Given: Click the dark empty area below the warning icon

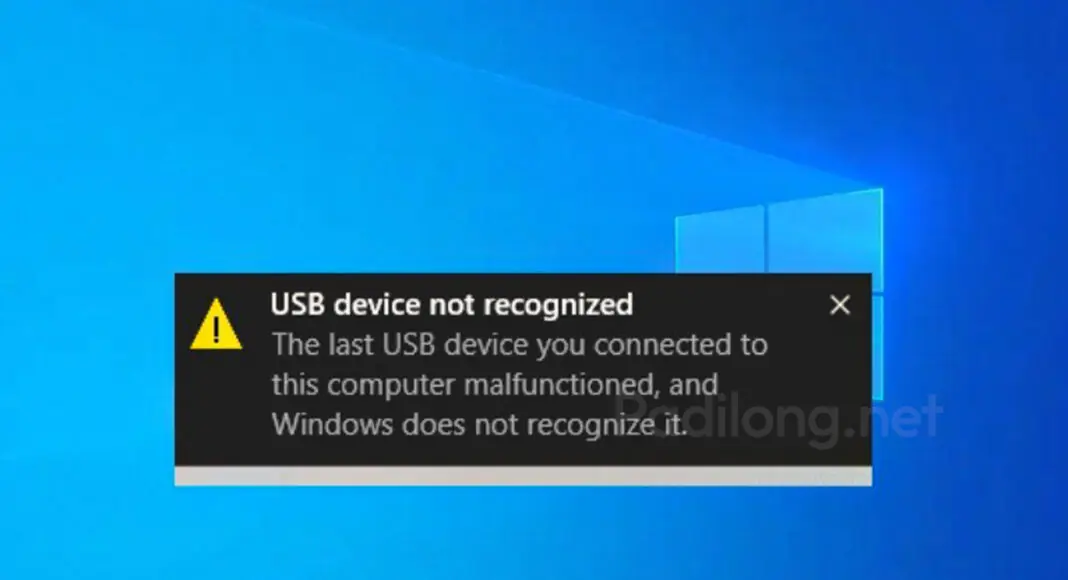Looking at the screenshot, I should click(218, 408).
